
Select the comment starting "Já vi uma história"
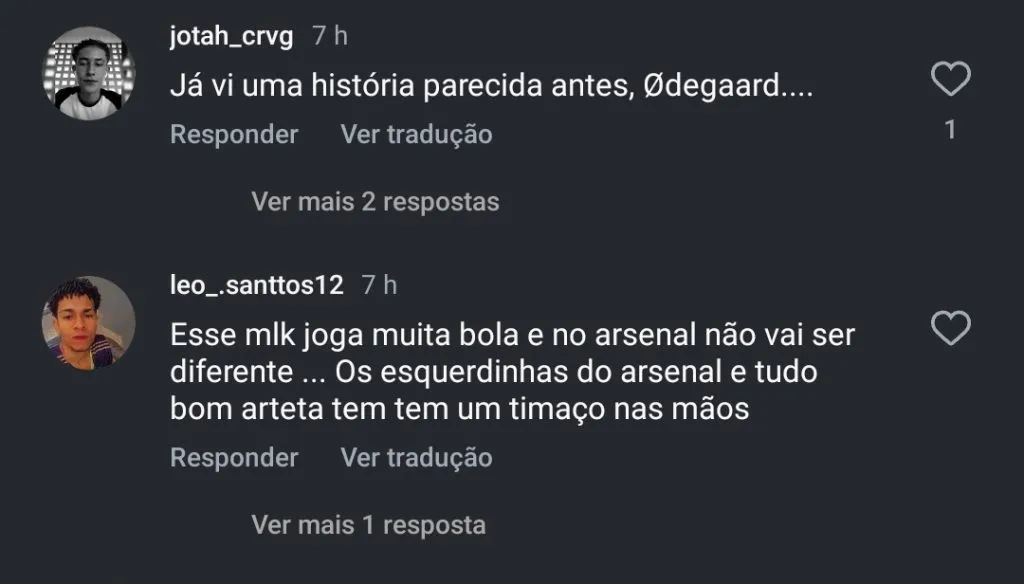[490, 87]
